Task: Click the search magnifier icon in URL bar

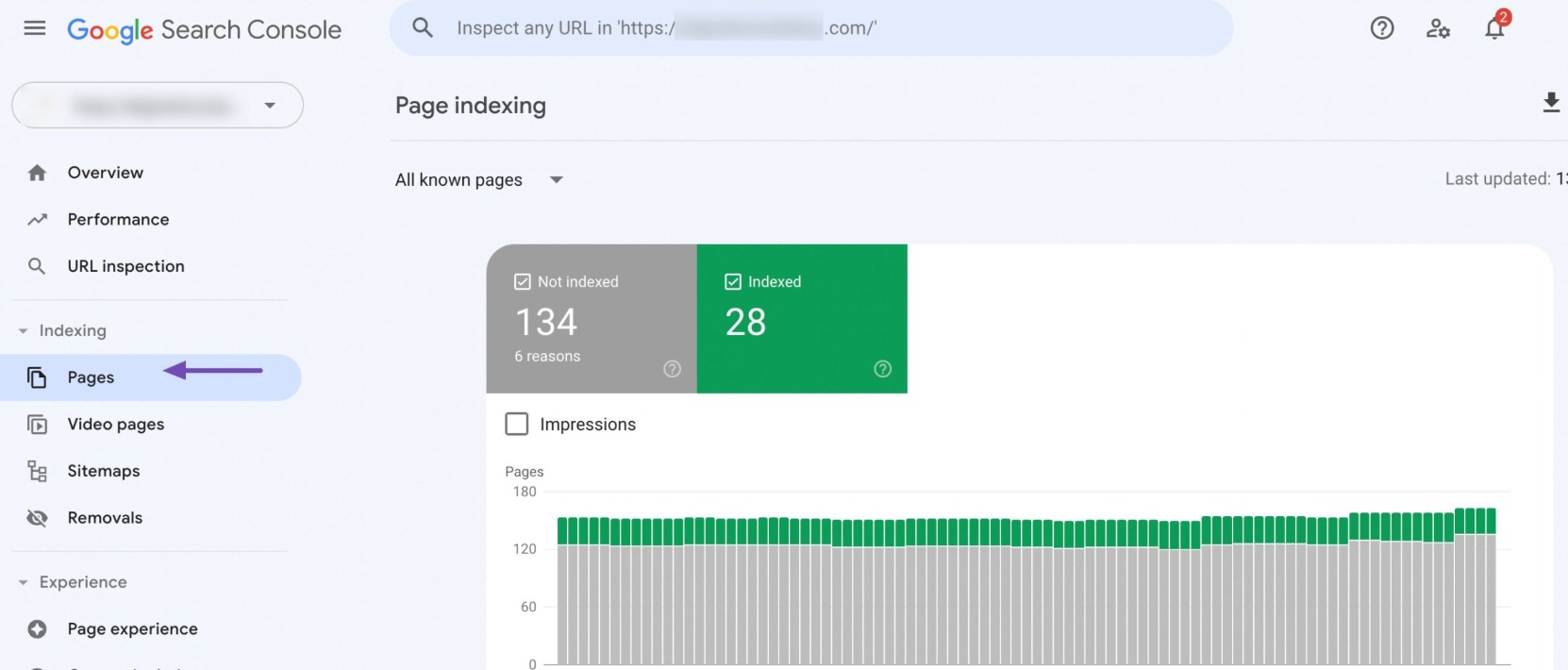Action: coord(423,28)
